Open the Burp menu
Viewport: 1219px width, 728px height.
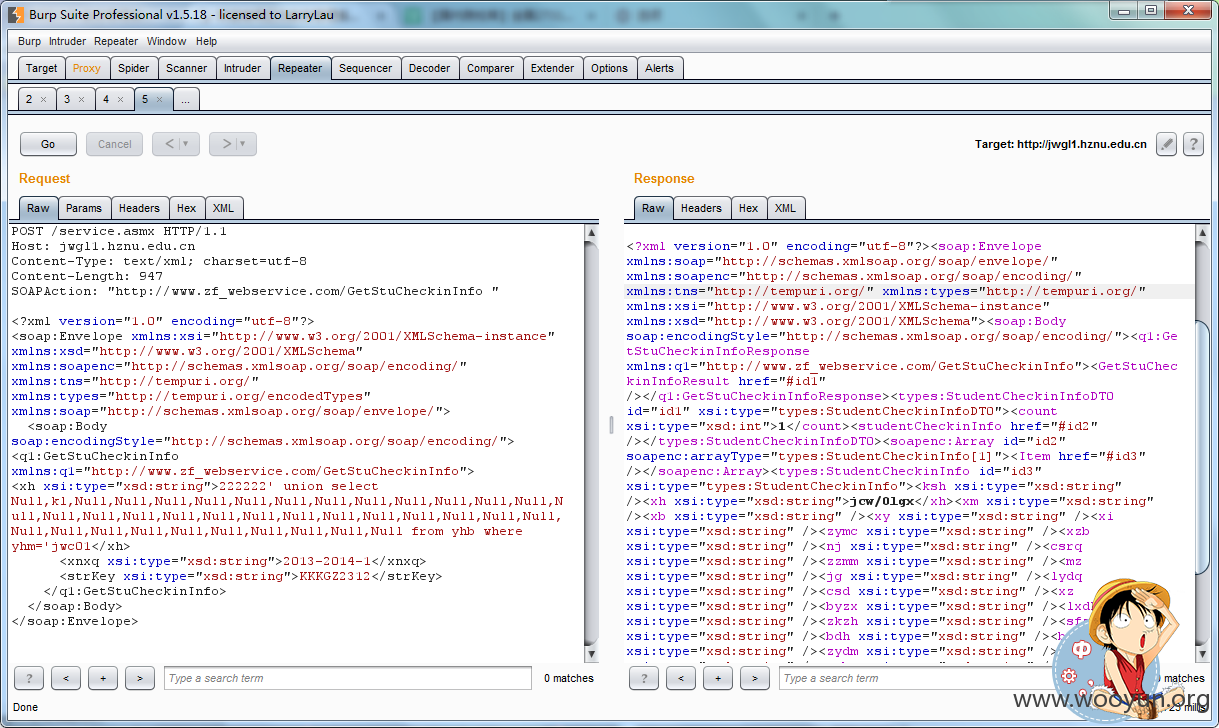(29, 41)
